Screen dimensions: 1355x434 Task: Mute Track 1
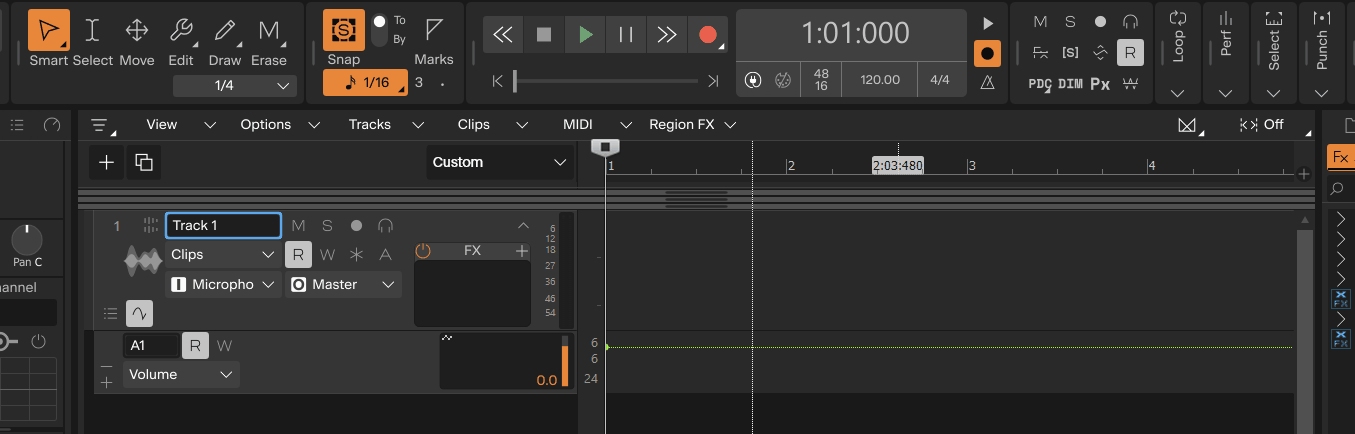[x=298, y=226]
